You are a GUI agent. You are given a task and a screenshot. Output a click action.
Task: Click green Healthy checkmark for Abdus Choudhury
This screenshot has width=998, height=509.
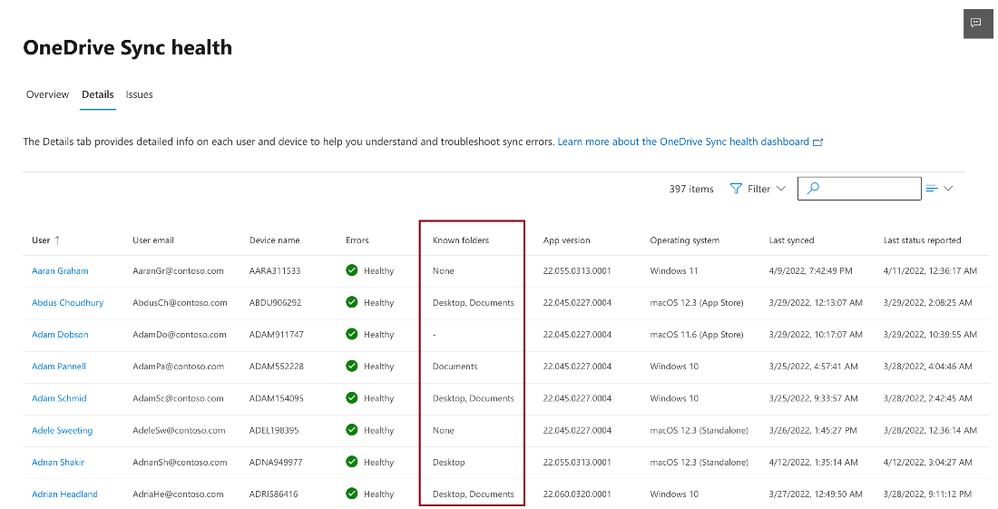tap(351, 302)
